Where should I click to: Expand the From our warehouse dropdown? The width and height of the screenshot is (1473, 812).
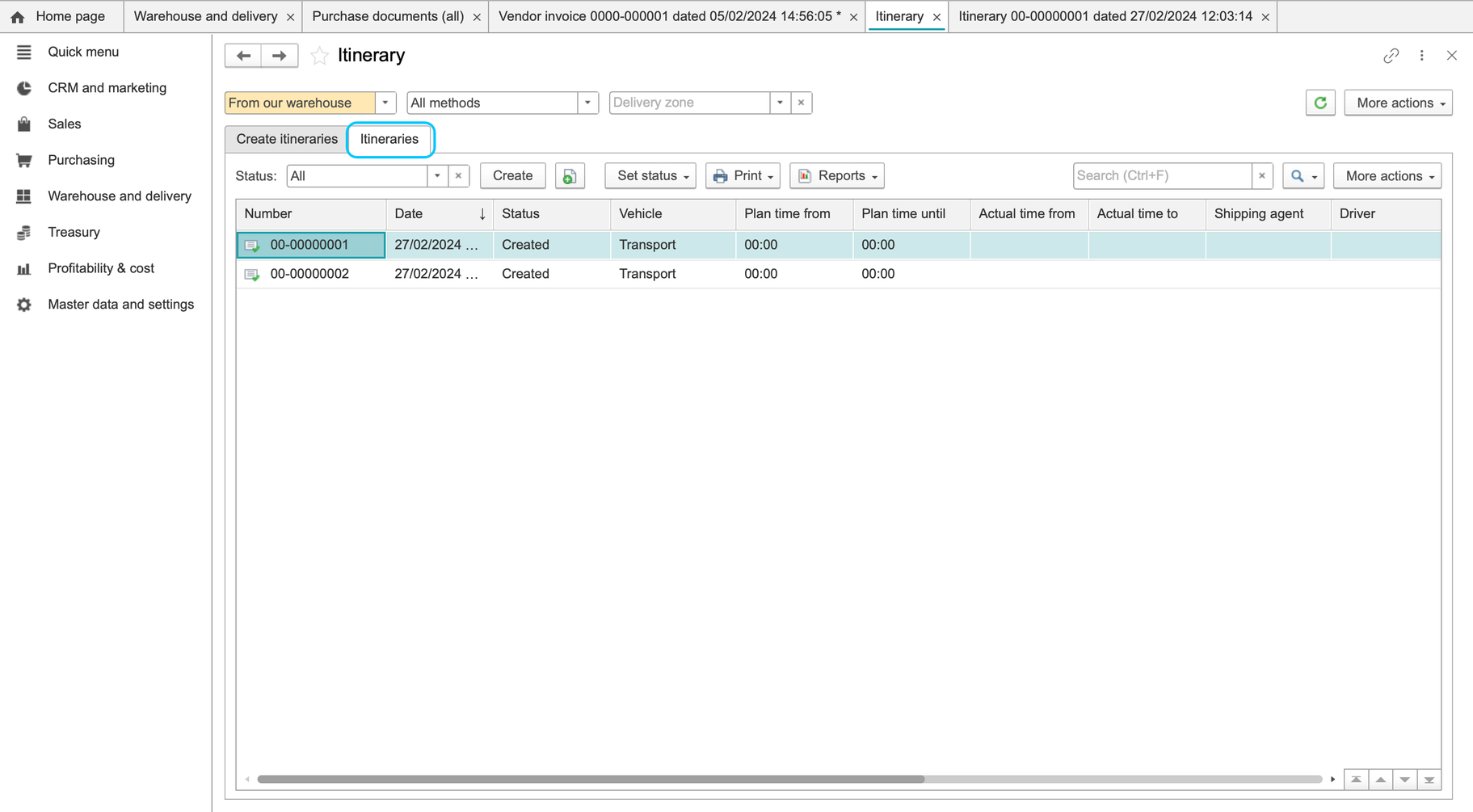(385, 103)
